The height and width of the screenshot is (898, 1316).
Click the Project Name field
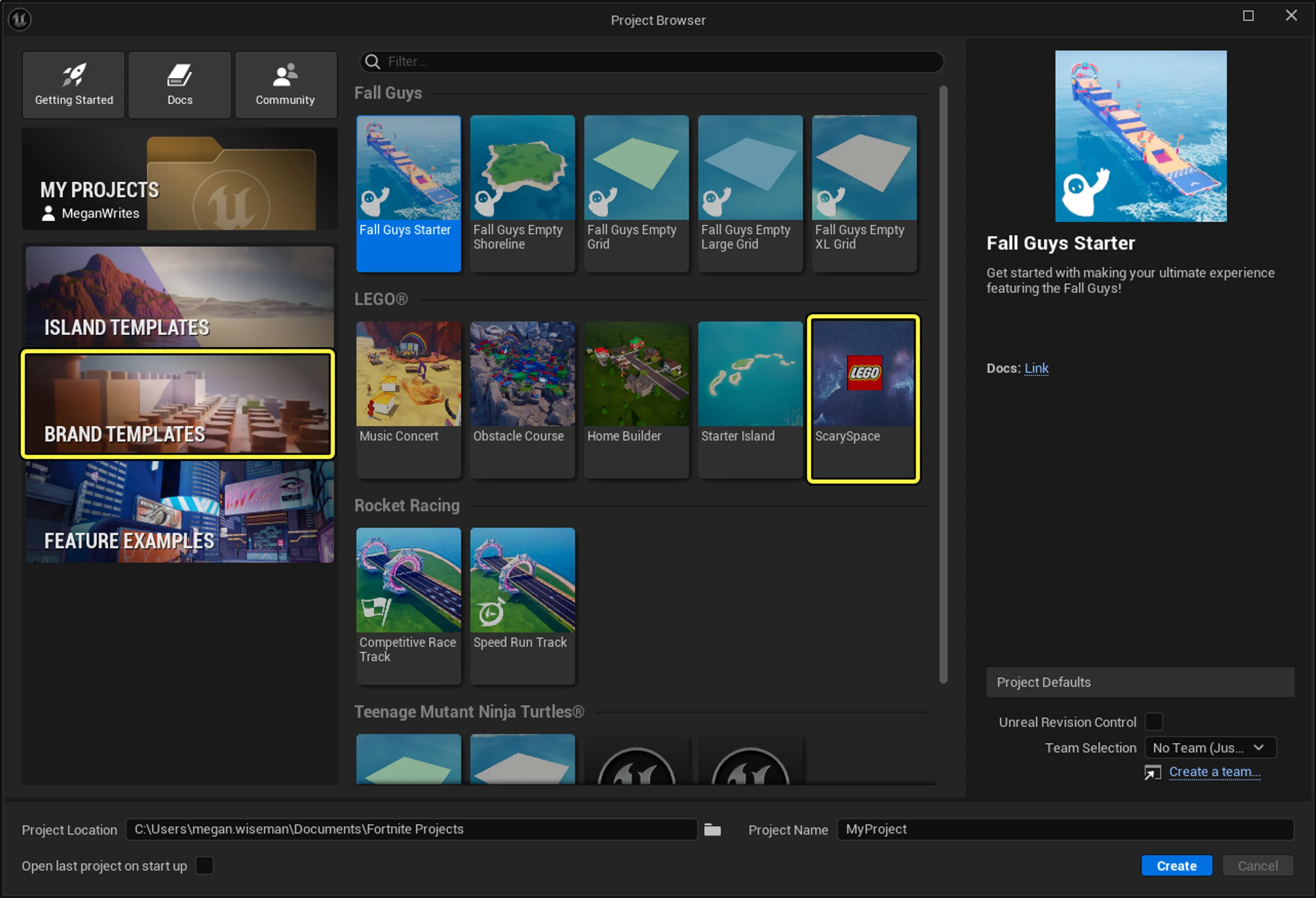[x=1065, y=829]
